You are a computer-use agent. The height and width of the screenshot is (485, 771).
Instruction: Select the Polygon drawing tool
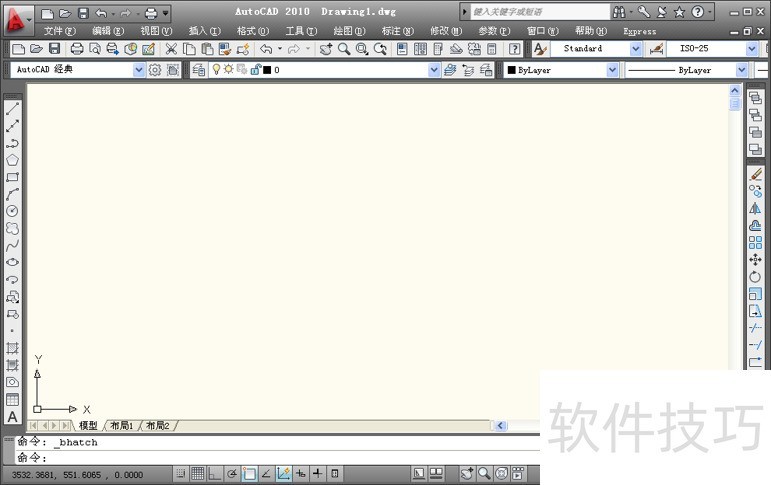12,160
